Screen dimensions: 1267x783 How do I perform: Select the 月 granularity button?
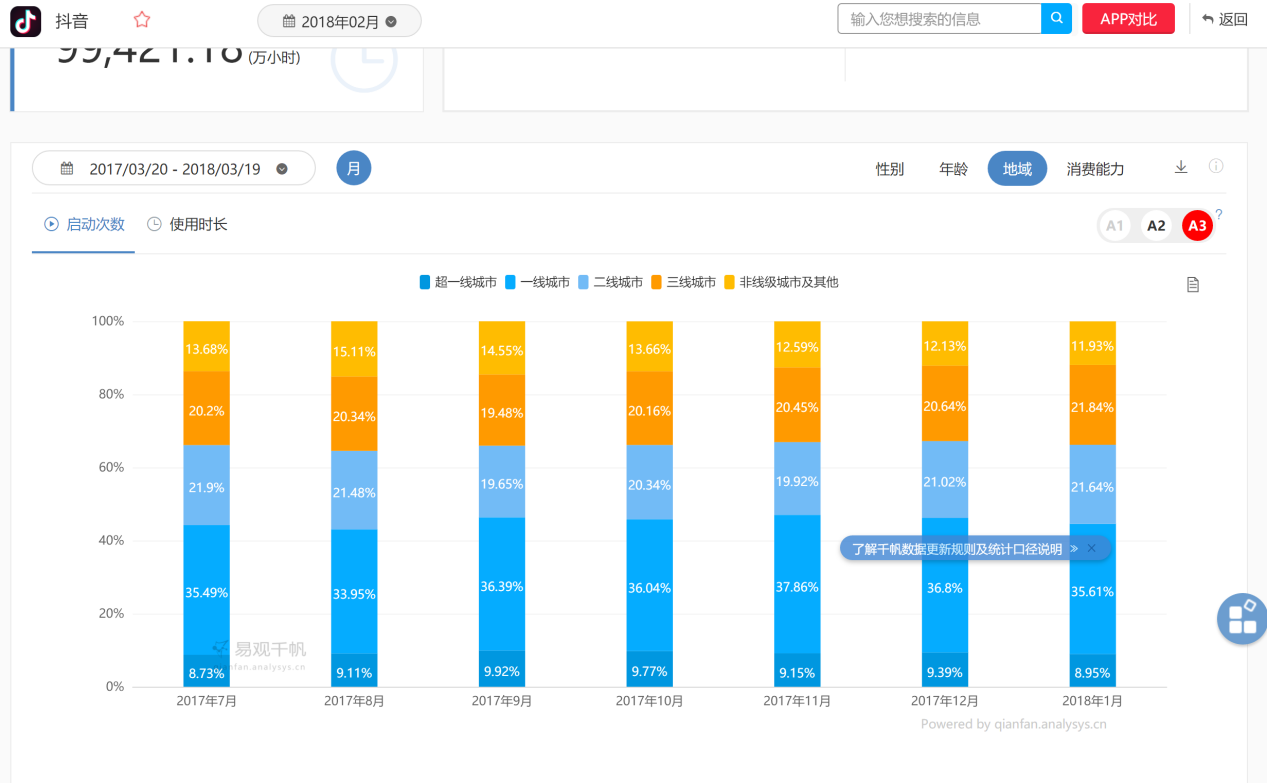(353, 168)
